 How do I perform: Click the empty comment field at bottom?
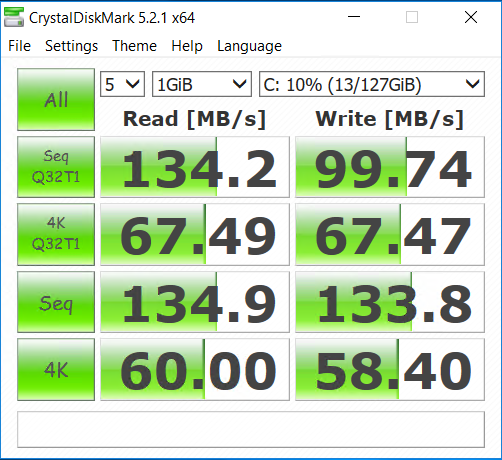[251, 430]
